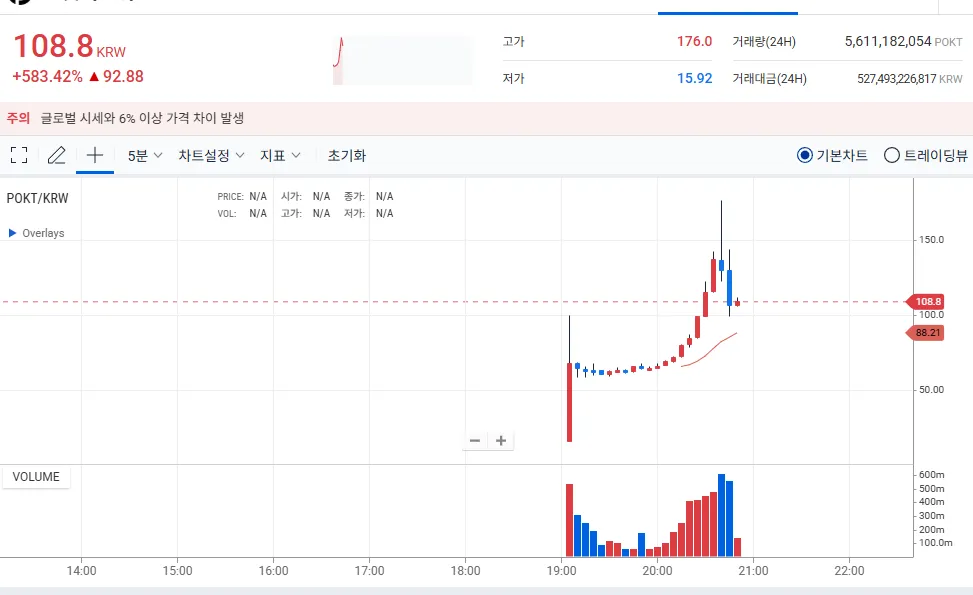Click the 거래량(24H) value 5,611,182,054 POKT
Image resolution: width=973 pixels, height=595 pixels.
tap(904, 42)
